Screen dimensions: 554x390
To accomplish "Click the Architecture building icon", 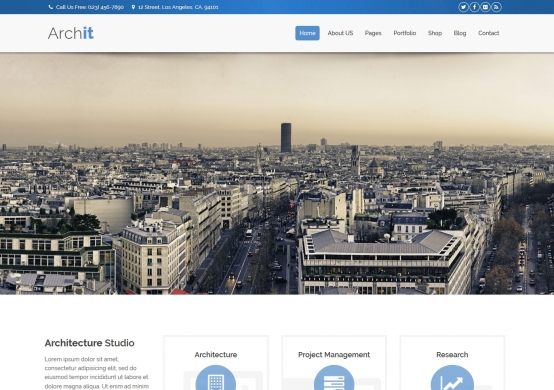I will coord(216,378).
